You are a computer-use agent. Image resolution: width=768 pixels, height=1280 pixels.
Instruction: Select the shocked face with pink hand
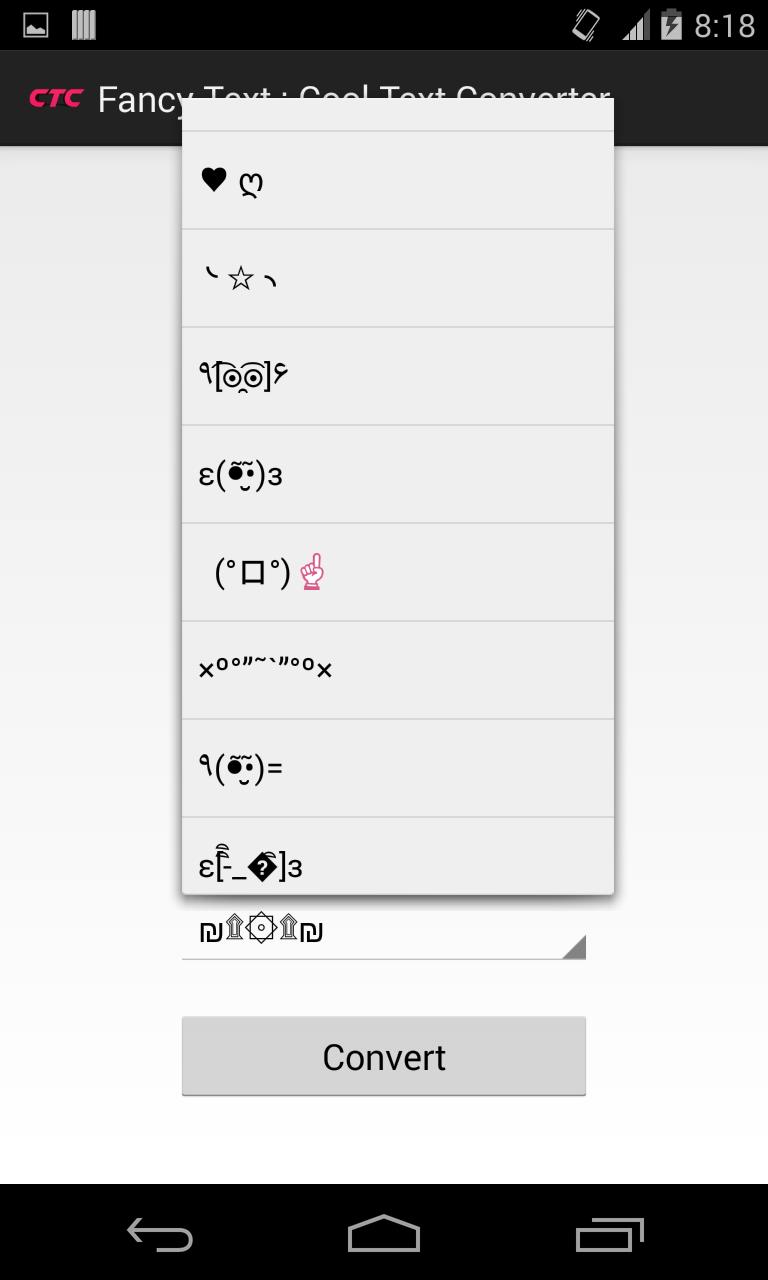tap(397, 572)
